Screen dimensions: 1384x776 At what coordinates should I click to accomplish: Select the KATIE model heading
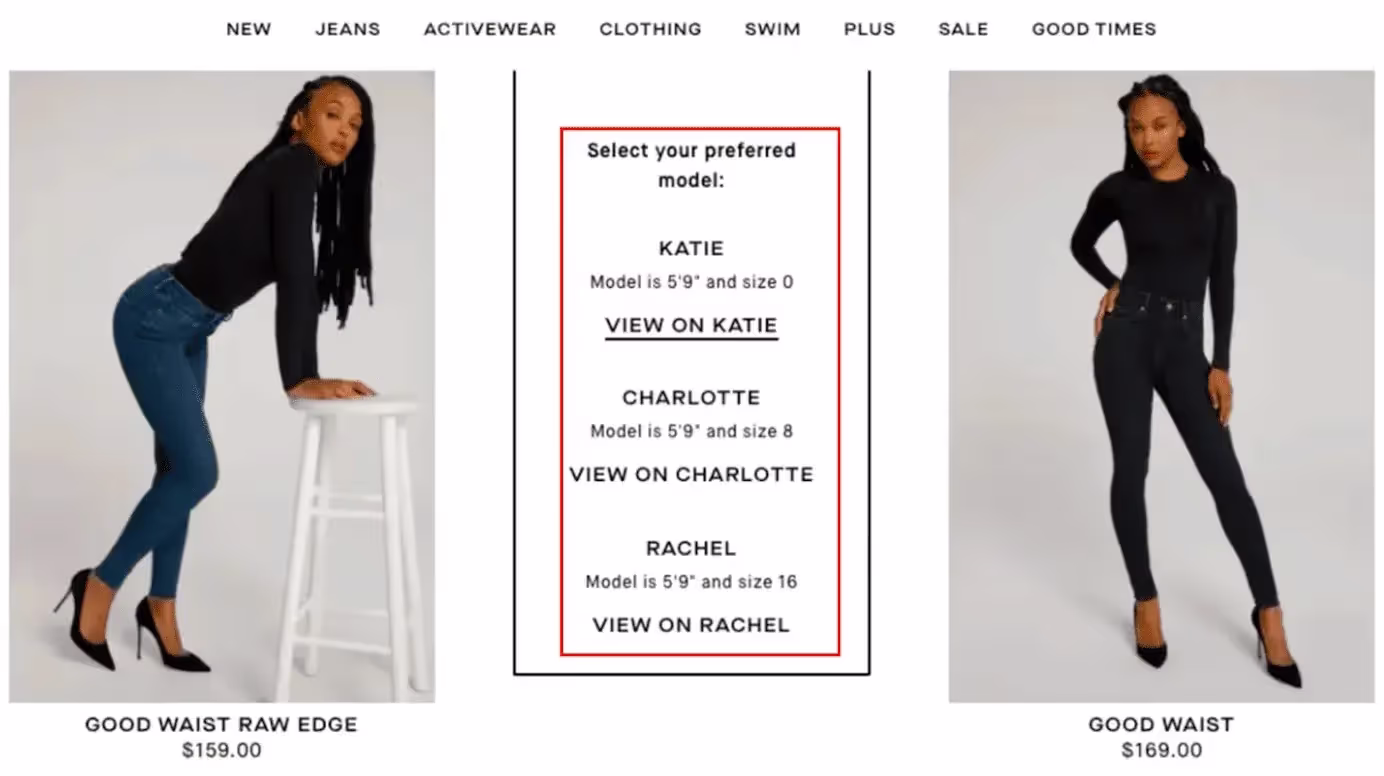tap(691, 248)
